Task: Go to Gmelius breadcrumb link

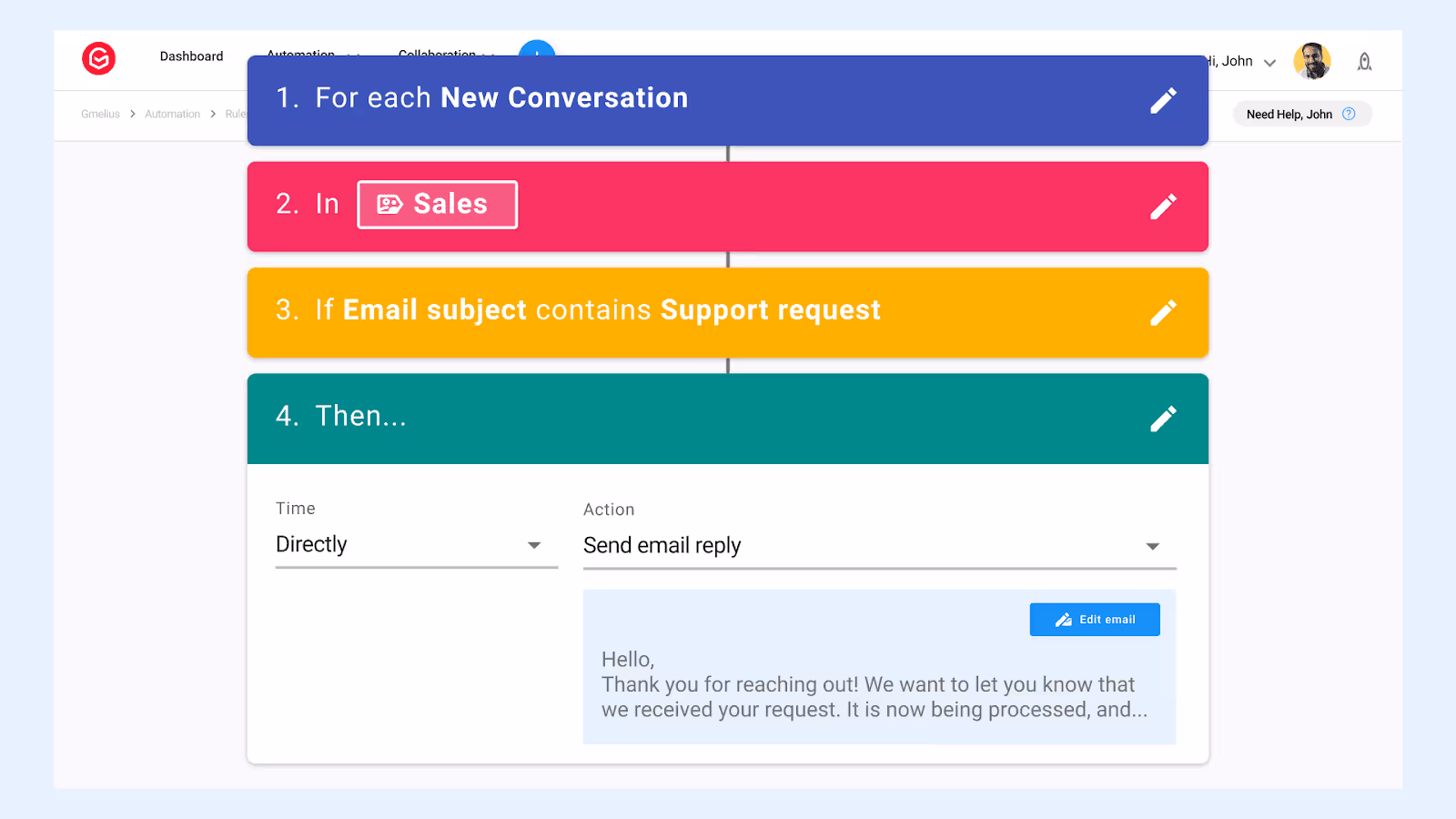Action: point(100,114)
